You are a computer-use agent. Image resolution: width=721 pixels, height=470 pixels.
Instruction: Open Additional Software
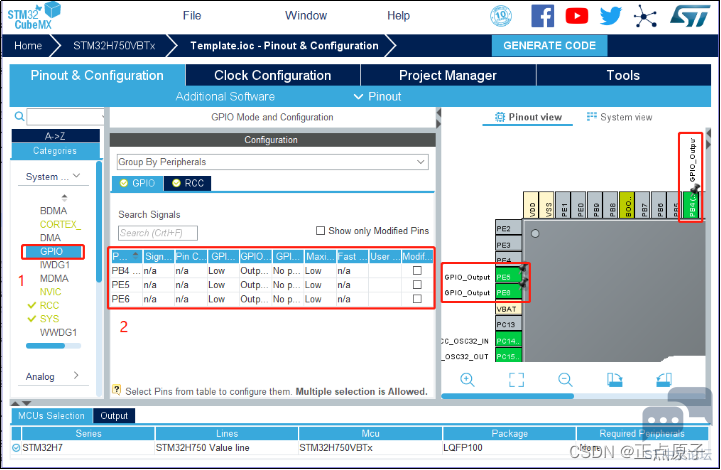(x=225, y=97)
